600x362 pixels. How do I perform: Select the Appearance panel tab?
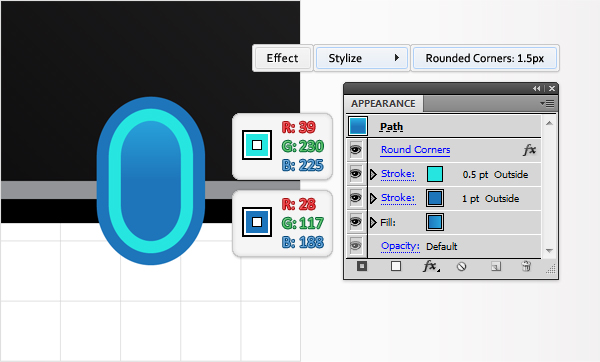pos(383,104)
